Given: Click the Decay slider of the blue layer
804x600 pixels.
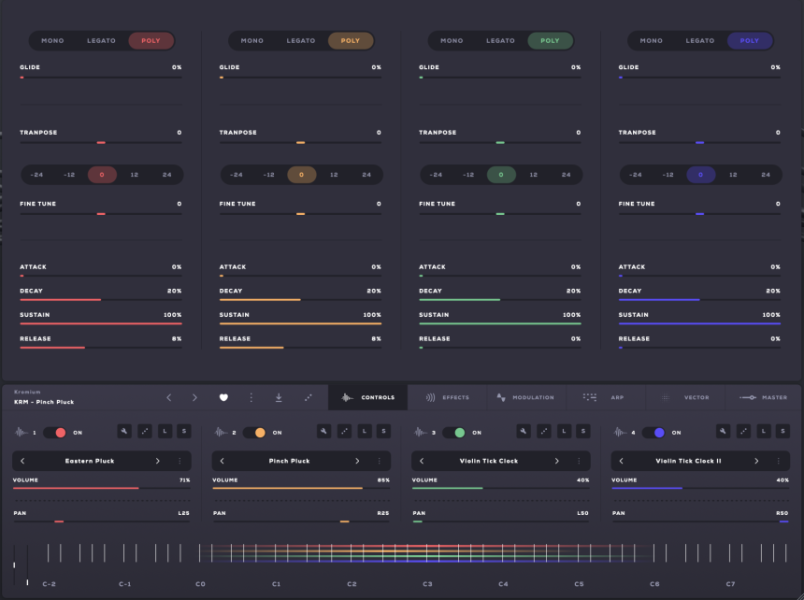Looking at the screenshot, I should coord(699,299).
